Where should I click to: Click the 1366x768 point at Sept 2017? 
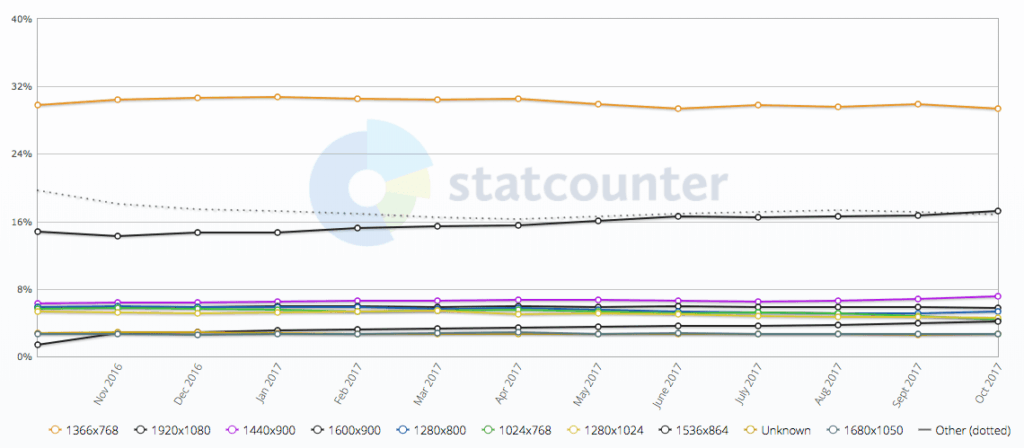click(918, 104)
